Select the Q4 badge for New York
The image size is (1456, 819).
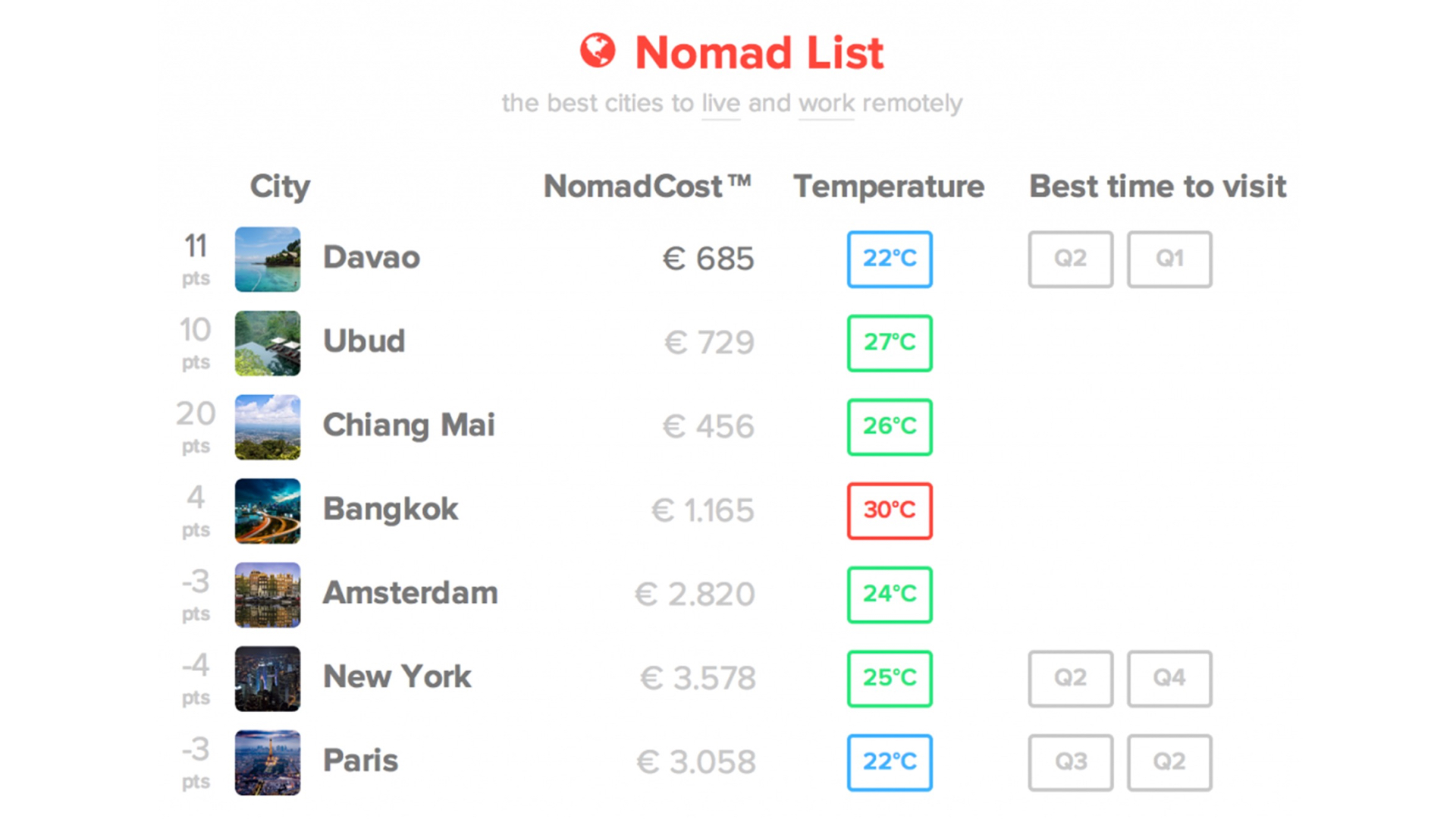tap(1169, 679)
